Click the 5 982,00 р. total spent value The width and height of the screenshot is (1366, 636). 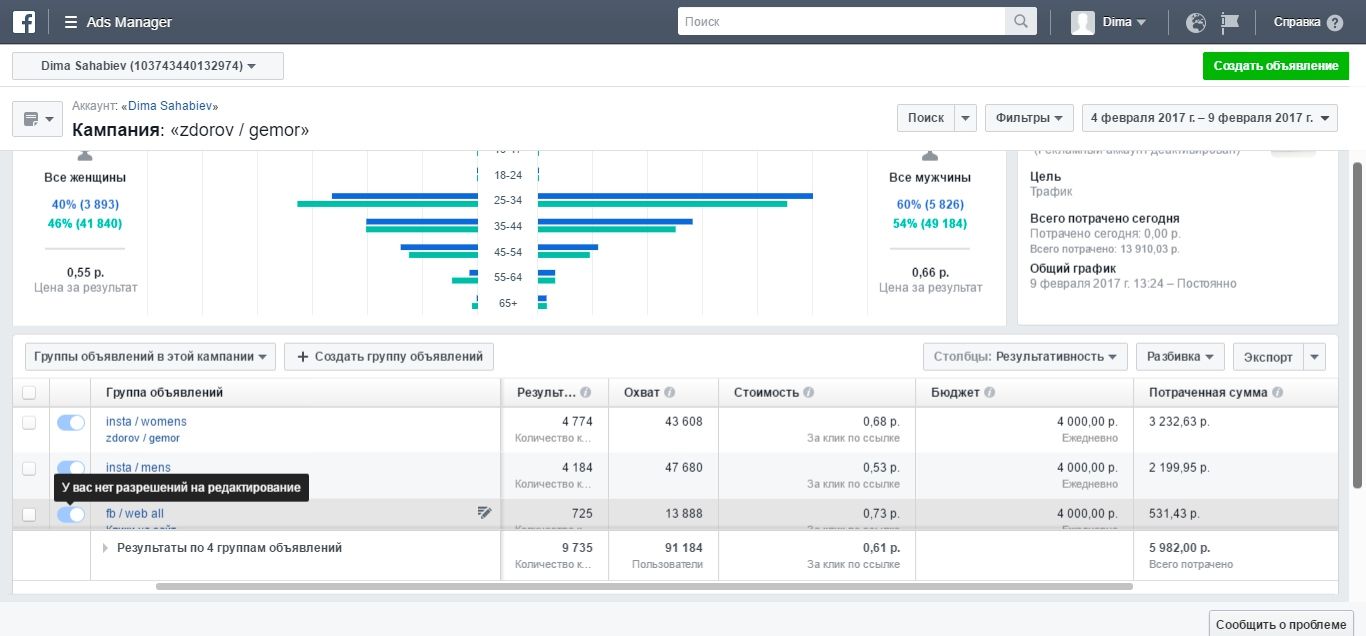[x=1179, y=548]
